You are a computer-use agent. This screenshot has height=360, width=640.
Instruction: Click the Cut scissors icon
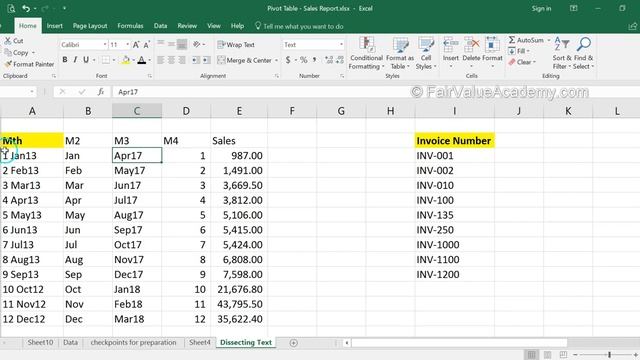coord(8,41)
